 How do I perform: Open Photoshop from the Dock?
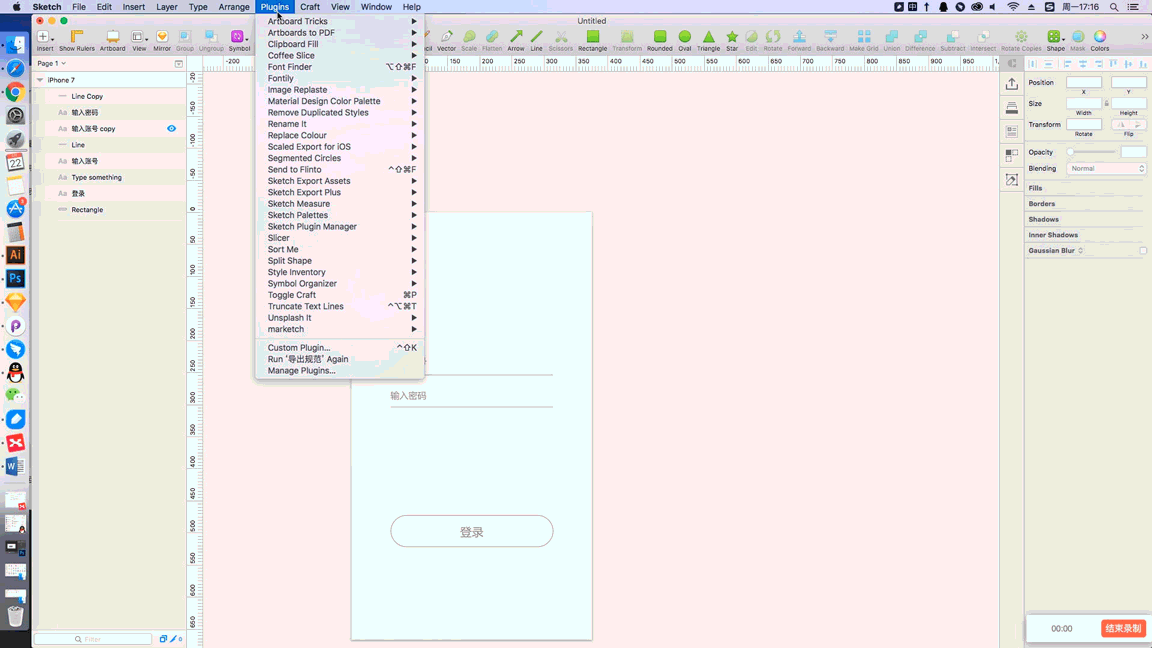15,278
